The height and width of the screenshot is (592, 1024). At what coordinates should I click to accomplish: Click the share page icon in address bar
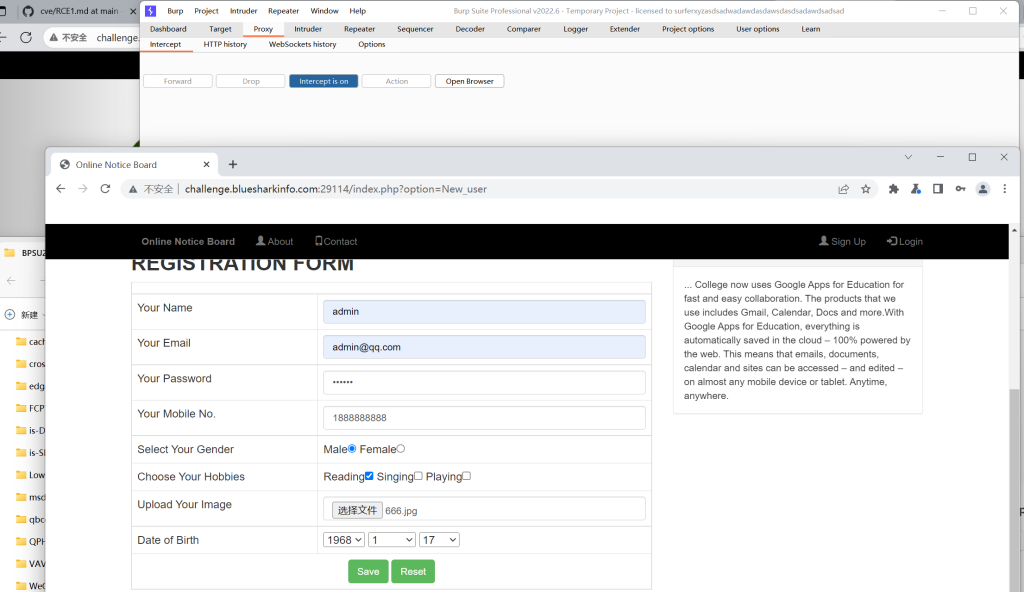point(844,189)
